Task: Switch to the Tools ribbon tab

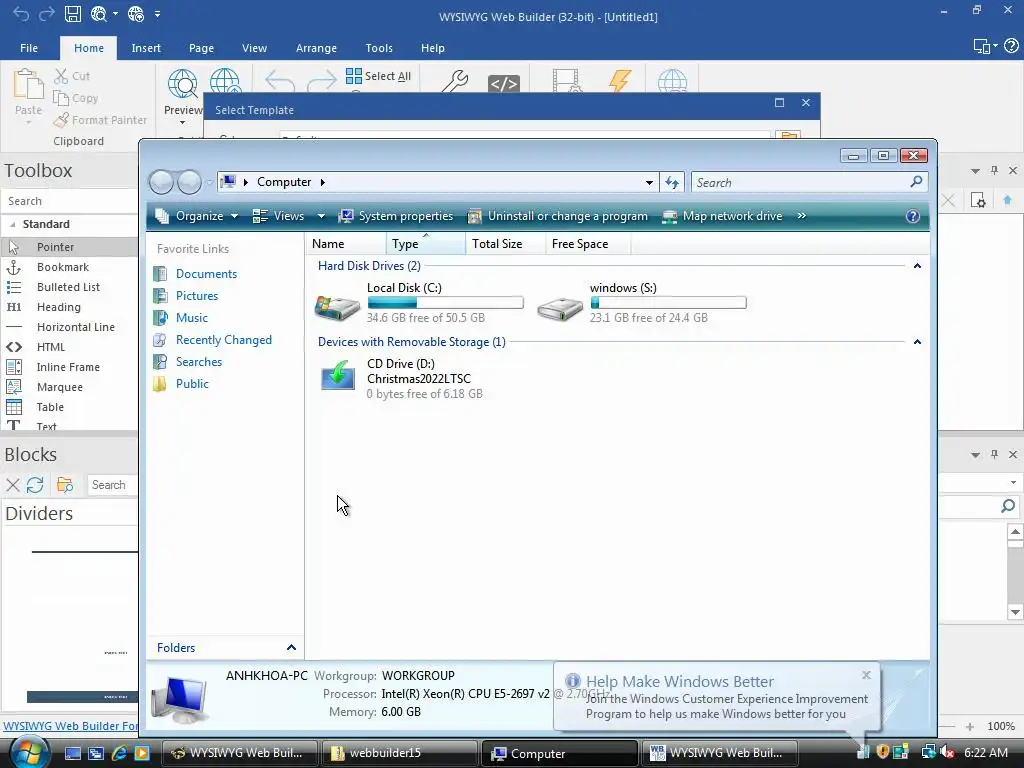Action: (x=379, y=48)
